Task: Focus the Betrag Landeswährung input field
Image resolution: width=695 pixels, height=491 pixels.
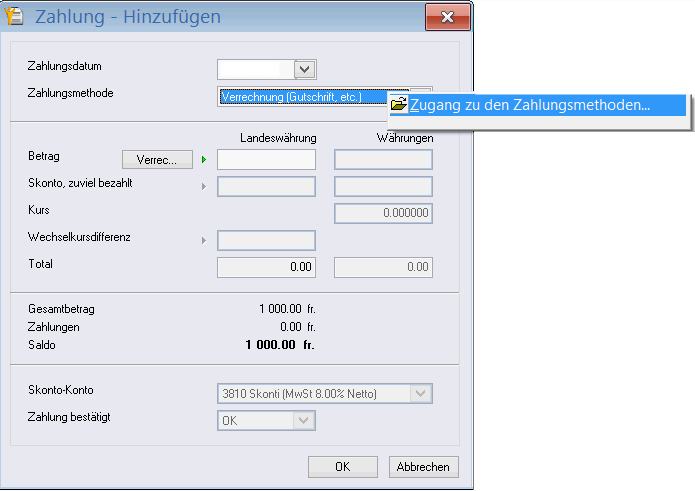Action: coord(266,160)
